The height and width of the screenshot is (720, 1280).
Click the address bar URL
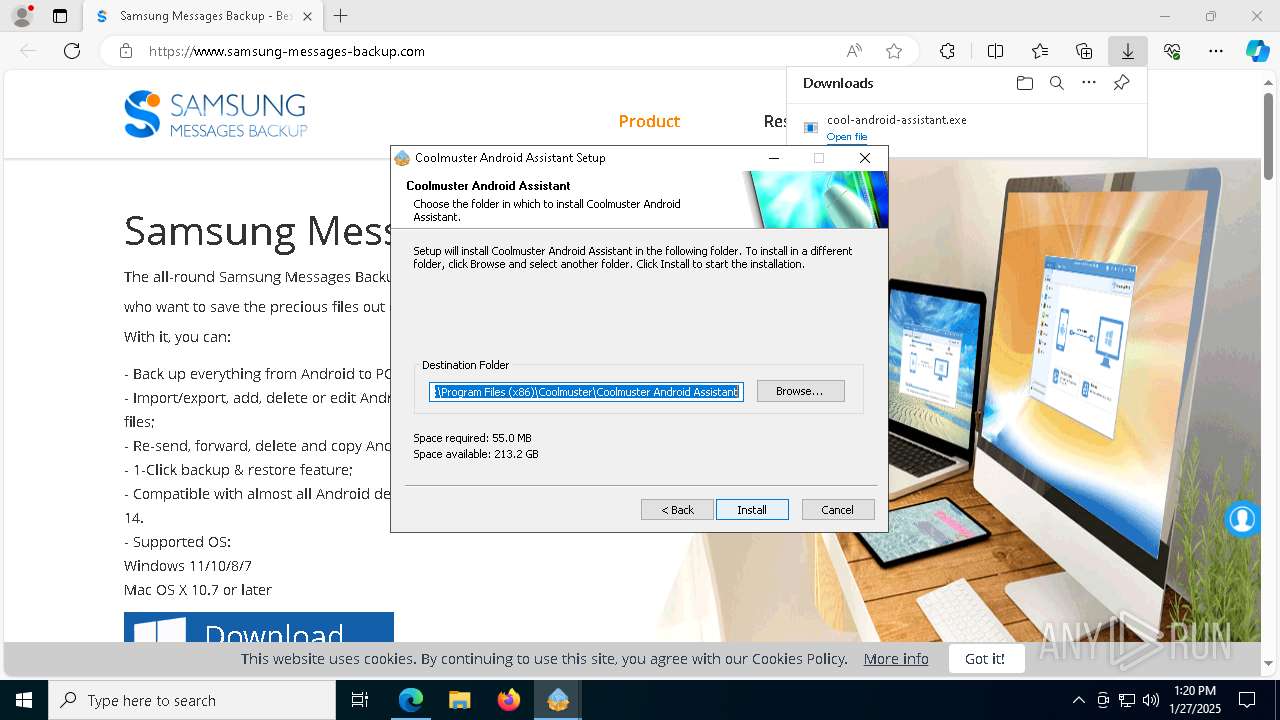tap(287, 51)
